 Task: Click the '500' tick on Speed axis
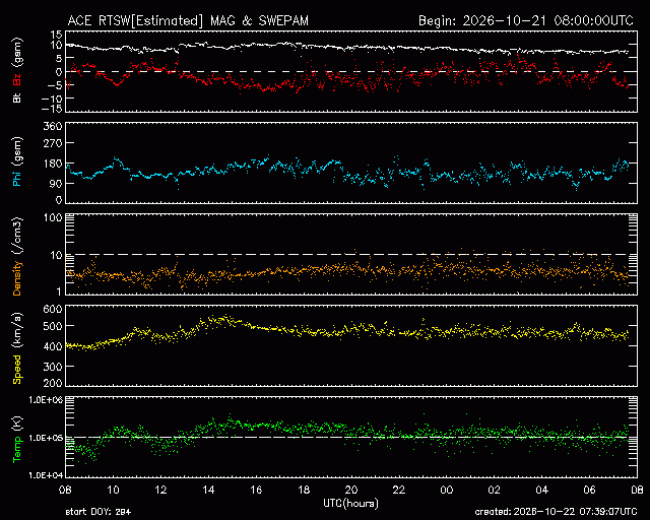[x=53, y=326]
